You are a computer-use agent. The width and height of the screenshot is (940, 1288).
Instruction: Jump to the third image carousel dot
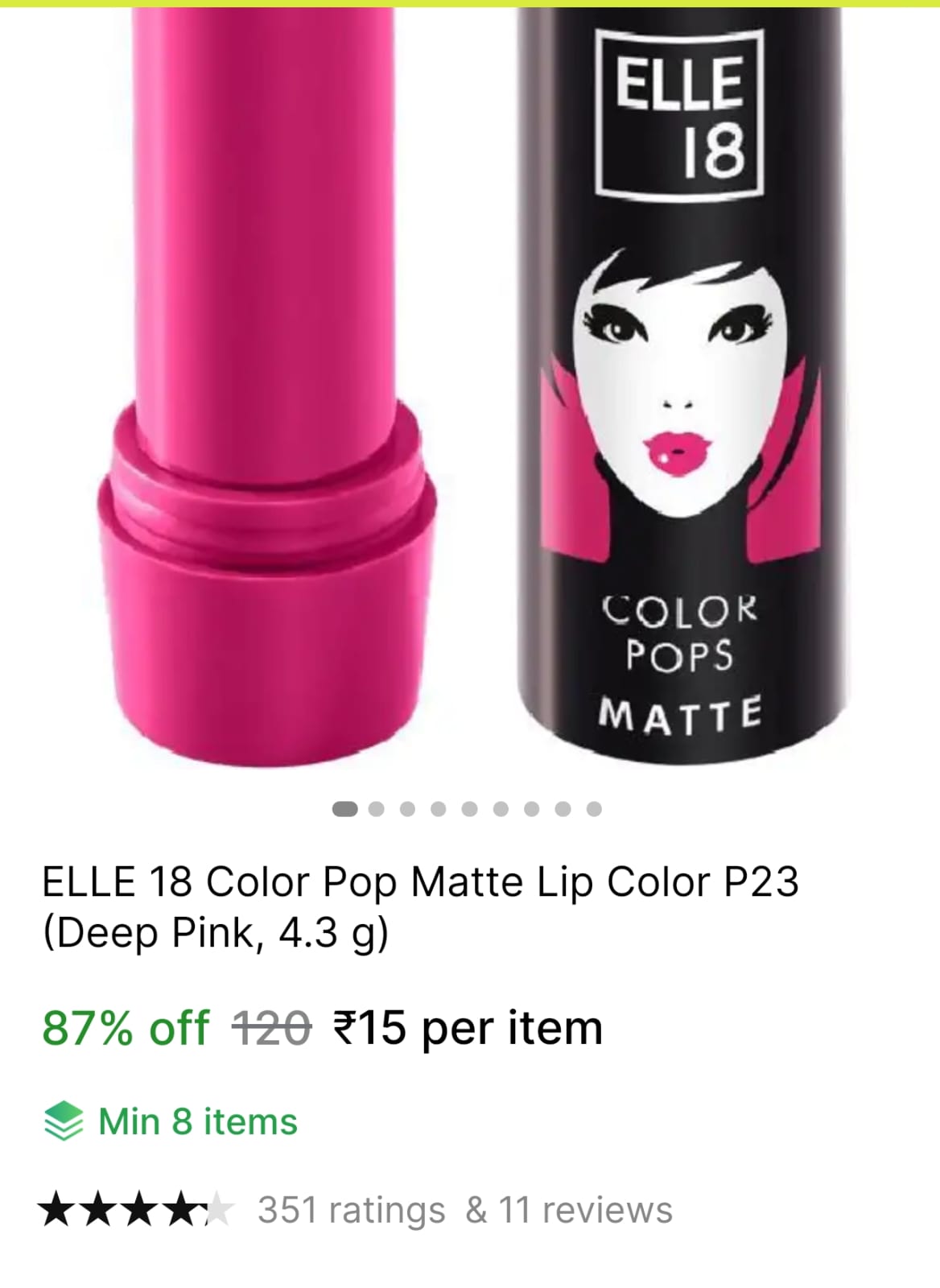pos(407,809)
